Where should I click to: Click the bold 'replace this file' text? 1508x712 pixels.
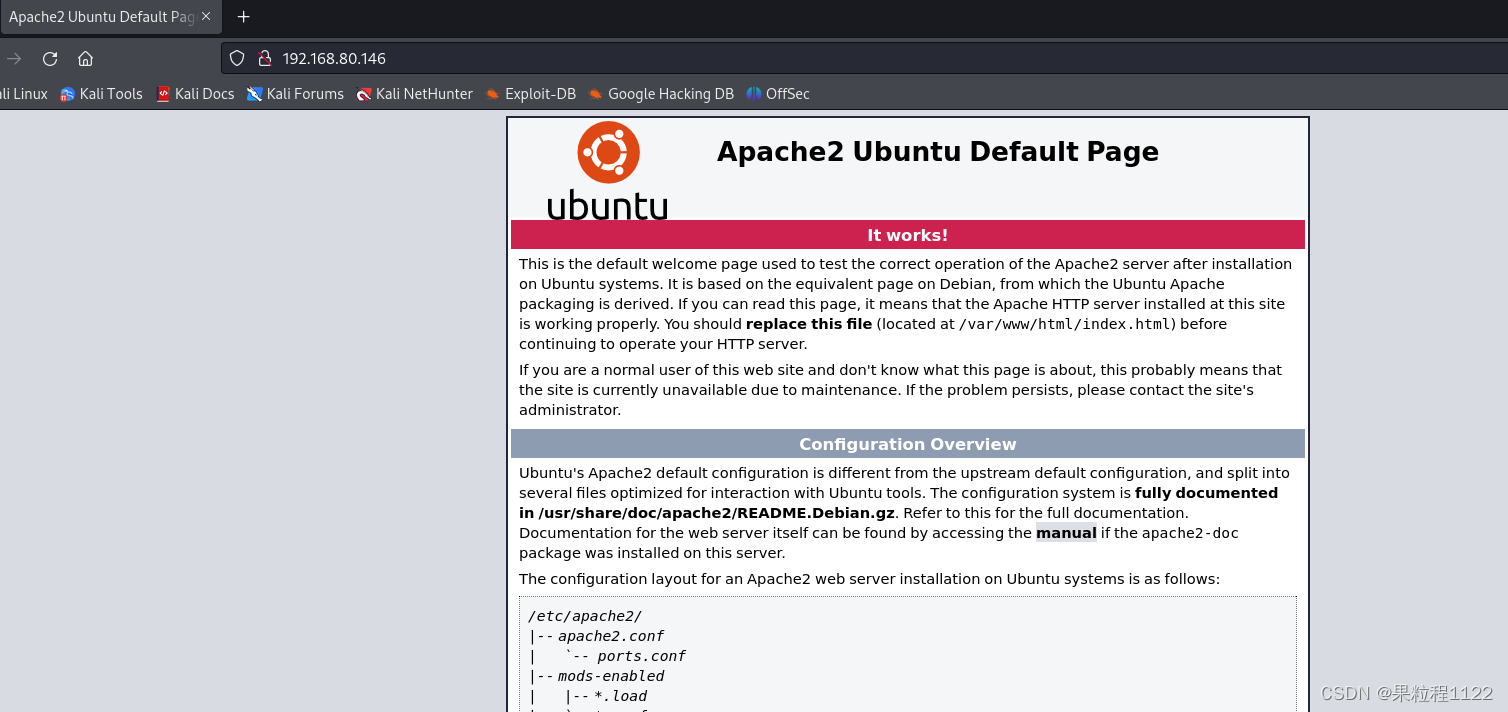[x=809, y=324]
